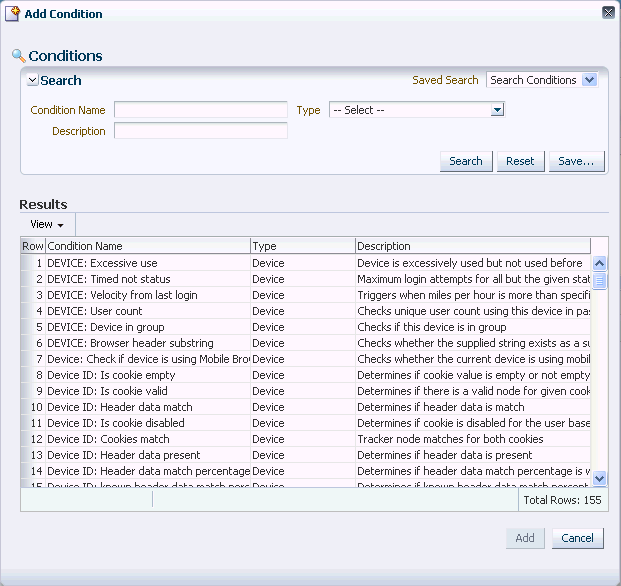Select row DEVICE: User count
Image resolution: width=621 pixels, height=586 pixels.
click(x=305, y=311)
